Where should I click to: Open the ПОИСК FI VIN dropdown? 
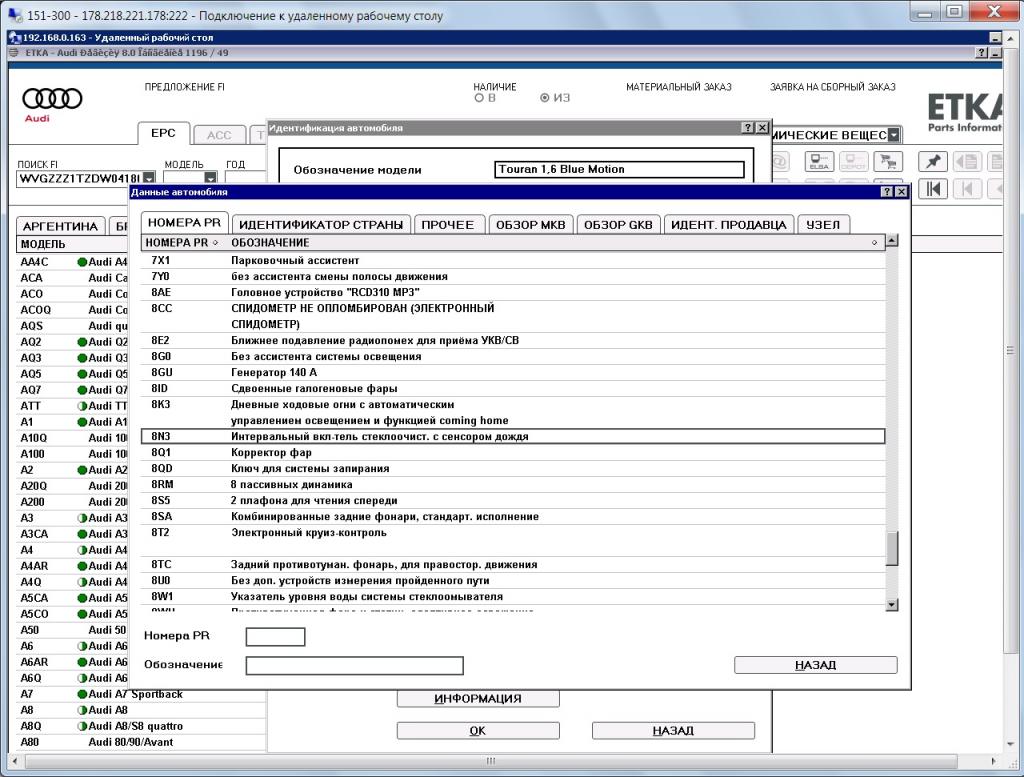(x=149, y=178)
